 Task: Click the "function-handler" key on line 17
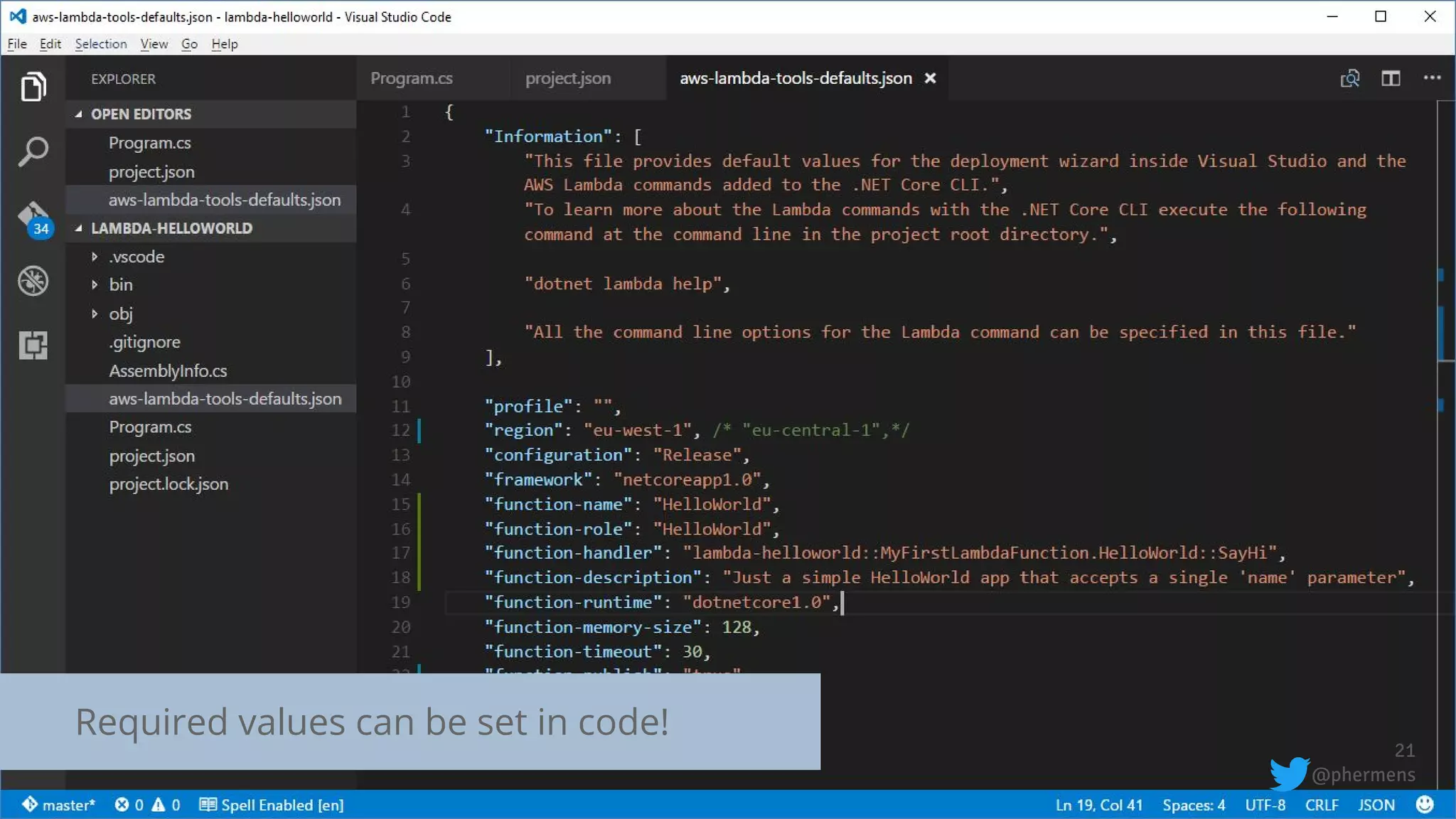(x=573, y=553)
